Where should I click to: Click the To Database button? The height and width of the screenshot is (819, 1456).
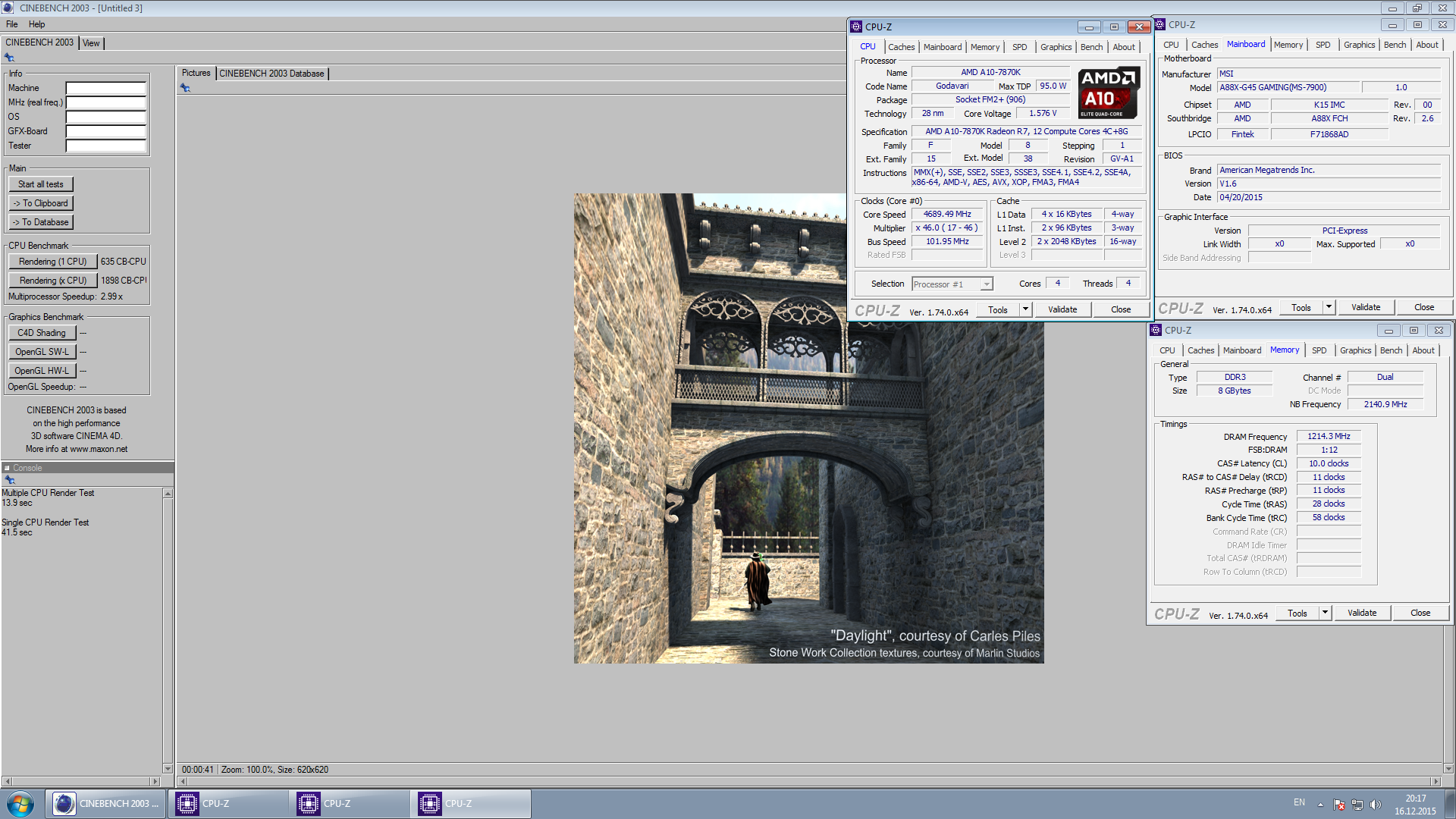point(41,222)
